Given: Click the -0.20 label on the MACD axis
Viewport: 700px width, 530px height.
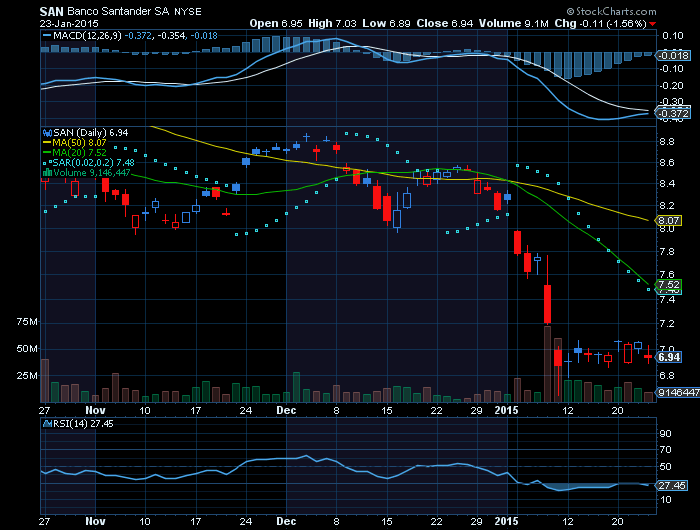Looking at the screenshot, I should click(x=671, y=86).
